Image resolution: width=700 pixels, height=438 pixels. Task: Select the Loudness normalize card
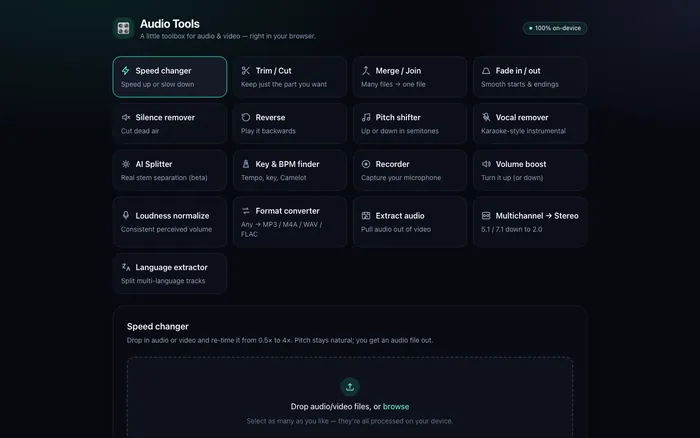[x=170, y=222]
